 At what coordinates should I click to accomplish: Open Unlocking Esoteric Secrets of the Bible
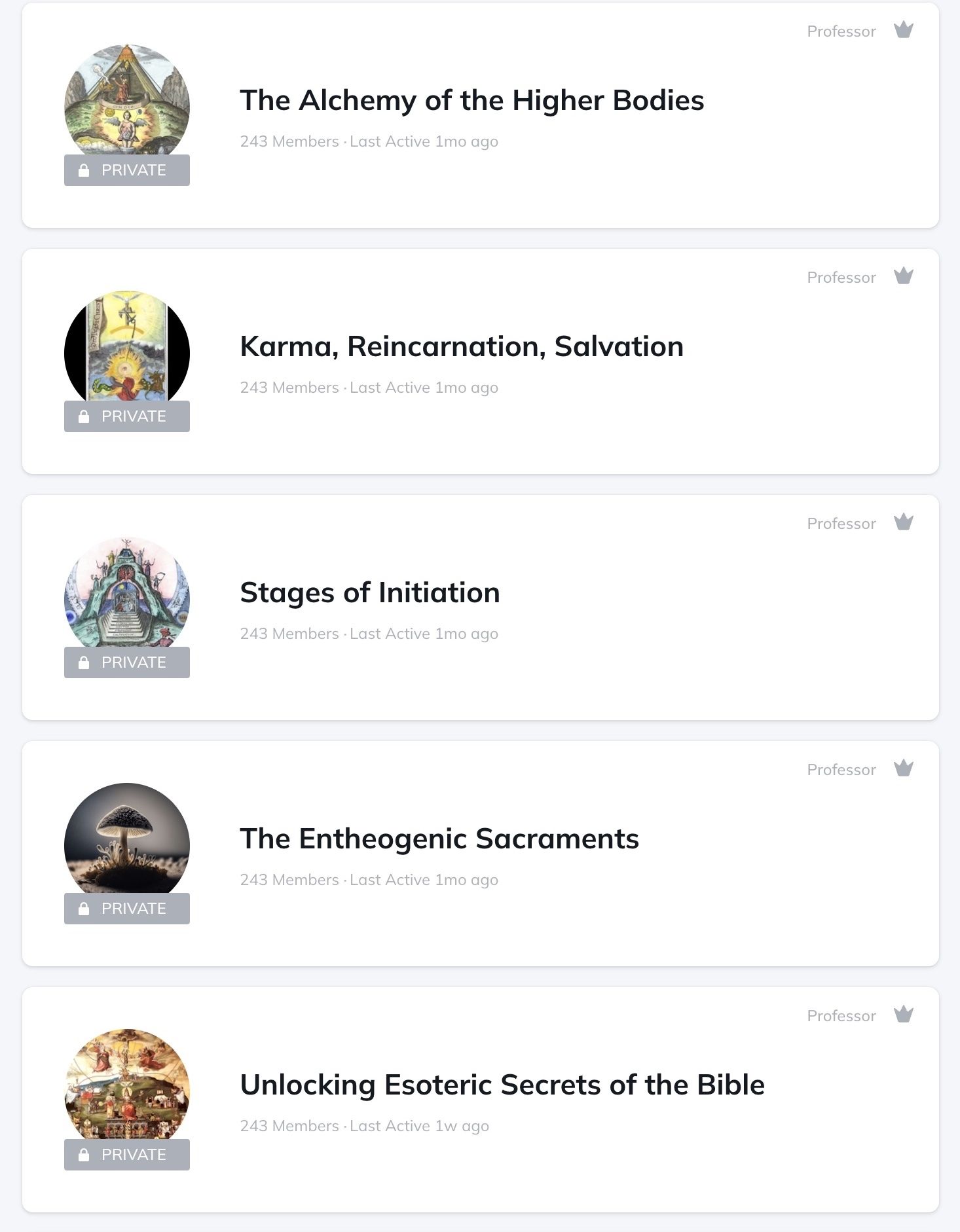502,1085
